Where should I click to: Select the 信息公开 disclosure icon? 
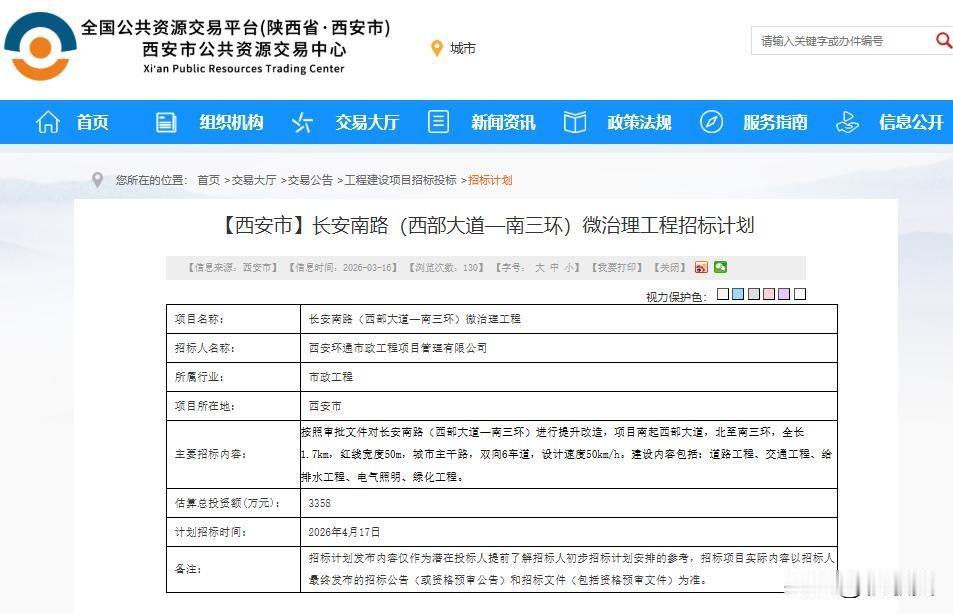pos(847,122)
